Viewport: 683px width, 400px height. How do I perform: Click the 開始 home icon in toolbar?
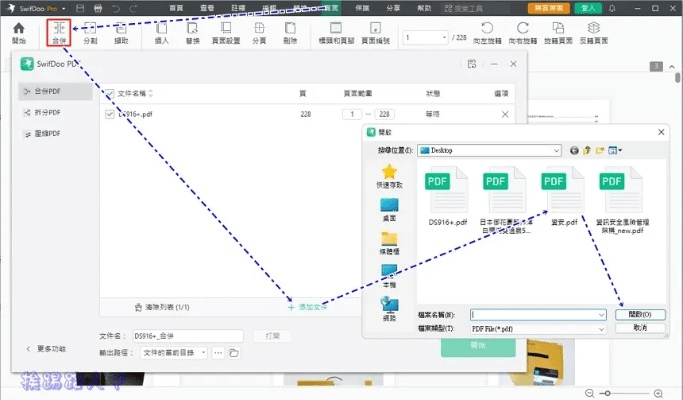[x=19, y=33]
